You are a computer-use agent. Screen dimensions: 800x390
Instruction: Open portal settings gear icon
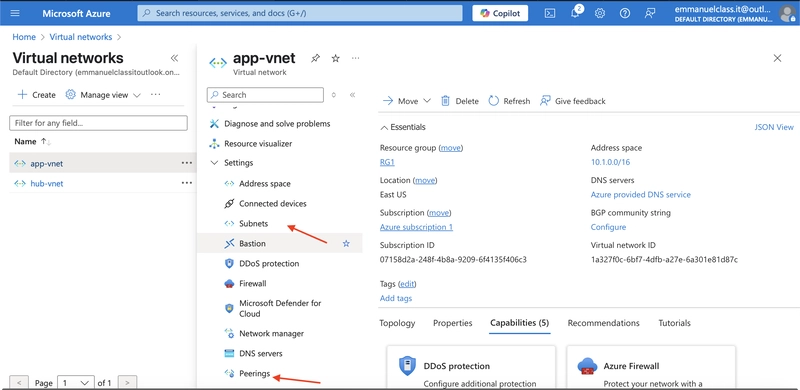click(600, 13)
